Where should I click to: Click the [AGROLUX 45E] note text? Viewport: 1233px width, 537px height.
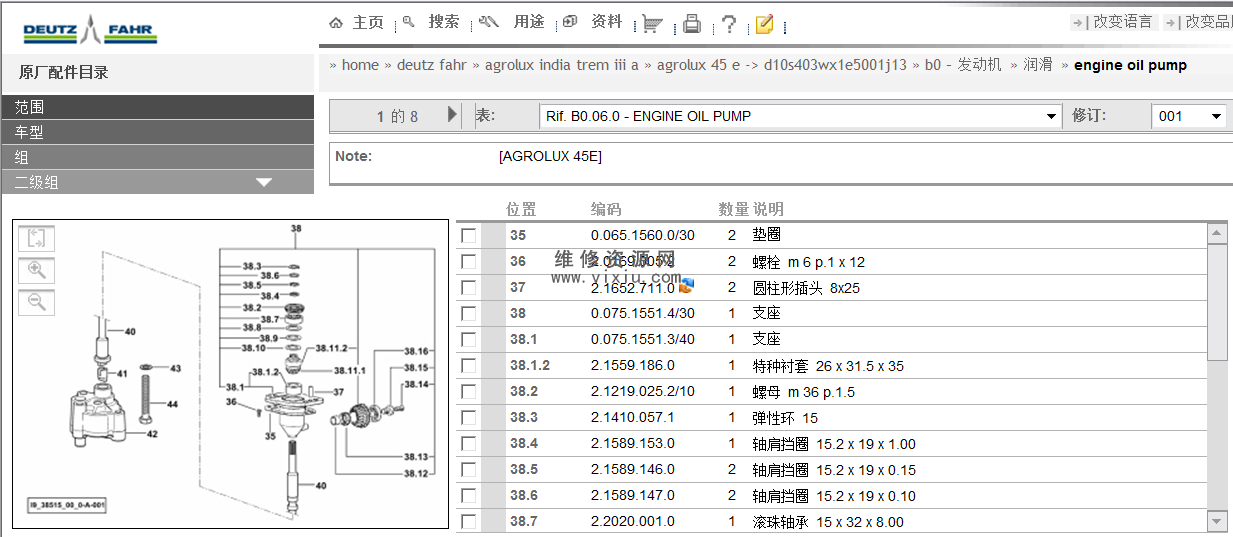pyautogui.click(x=550, y=156)
